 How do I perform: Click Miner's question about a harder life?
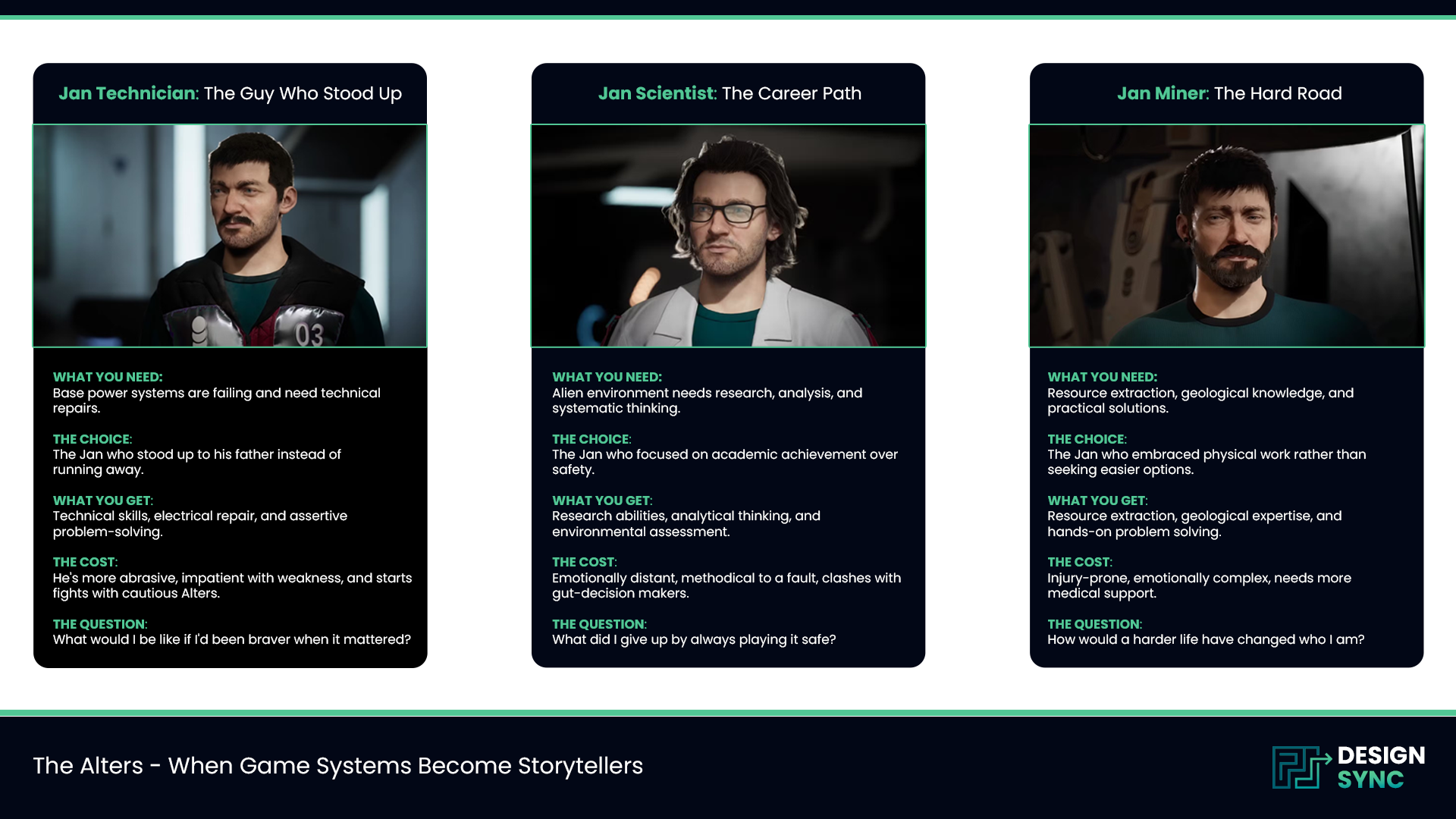(x=1205, y=639)
